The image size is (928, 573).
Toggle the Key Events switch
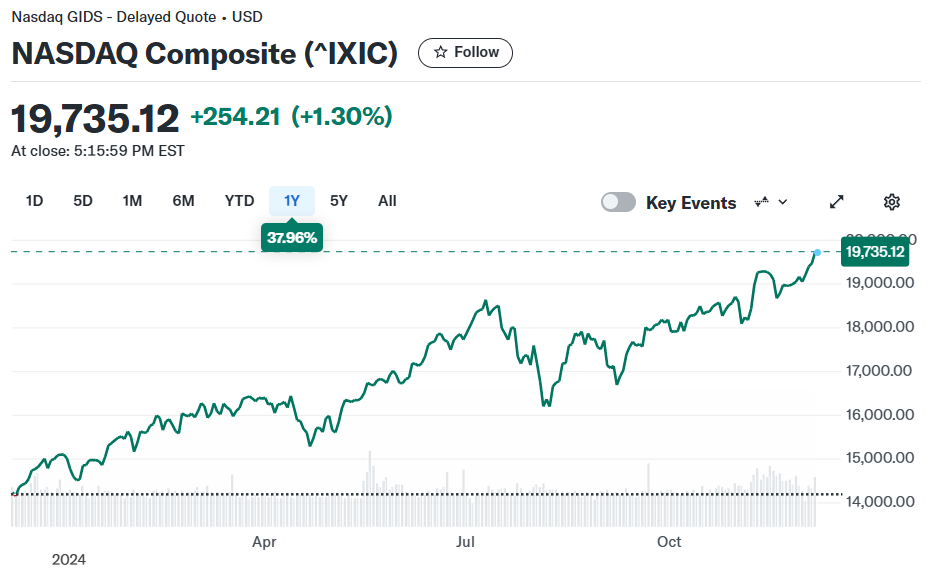(x=618, y=202)
